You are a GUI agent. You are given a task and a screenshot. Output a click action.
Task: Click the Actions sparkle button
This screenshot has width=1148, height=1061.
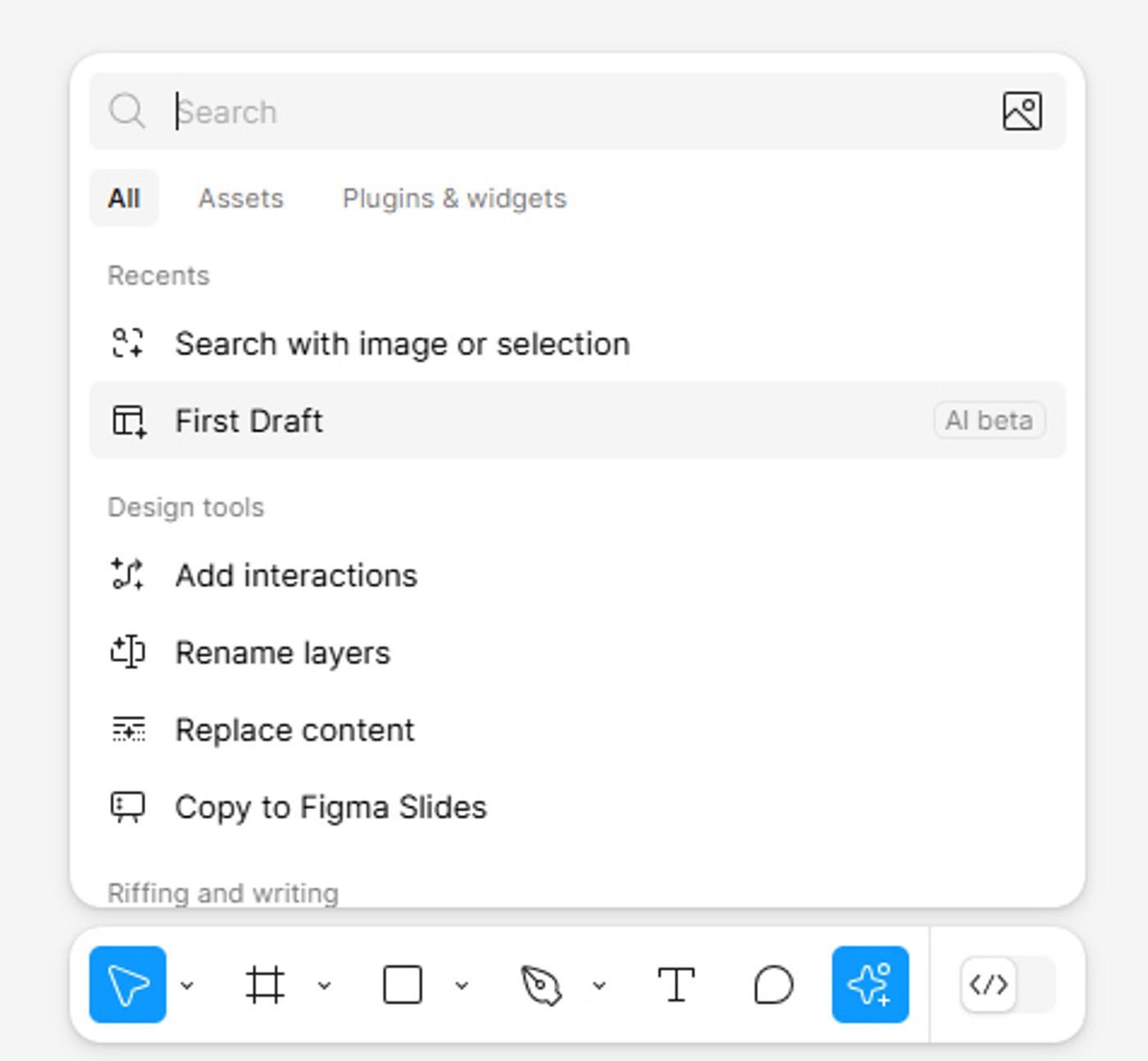(x=870, y=985)
